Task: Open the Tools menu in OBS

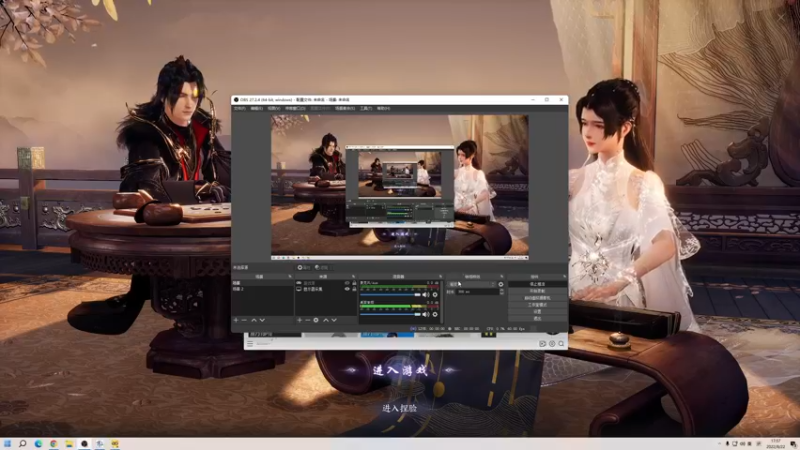Action: point(366,108)
